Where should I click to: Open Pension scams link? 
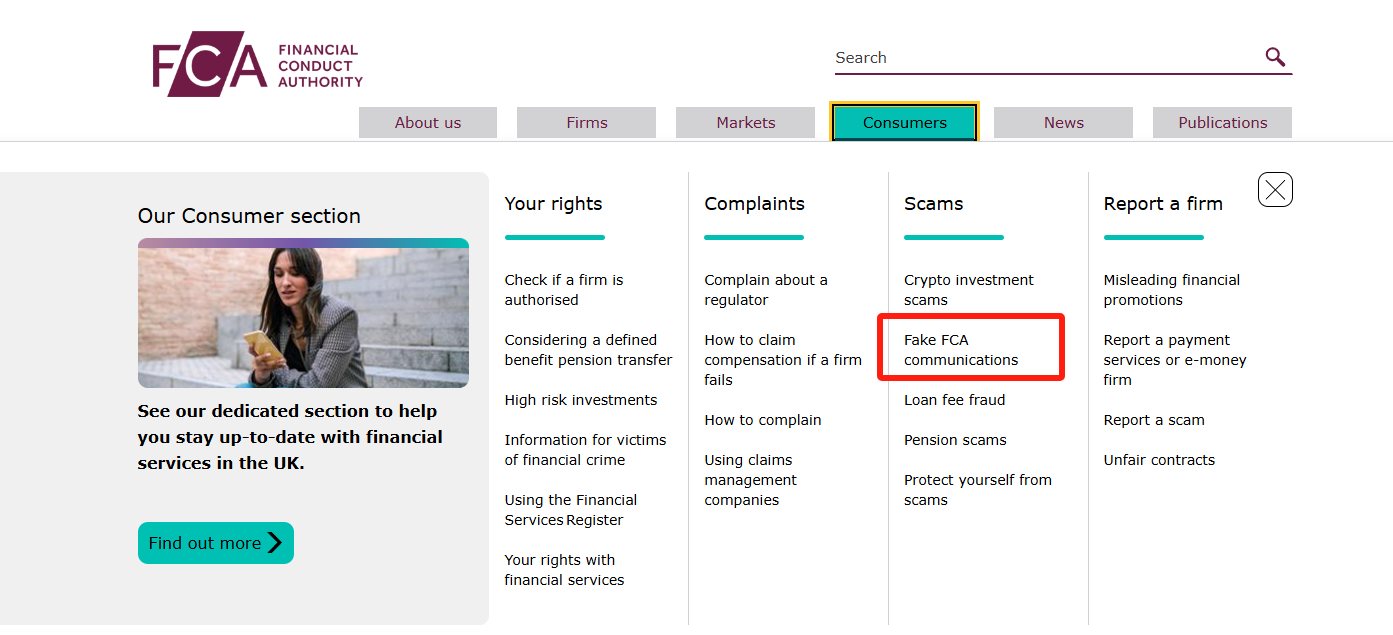955,440
